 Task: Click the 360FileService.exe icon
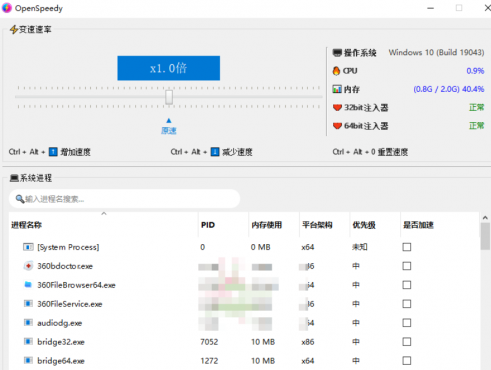click(x=28, y=304)
